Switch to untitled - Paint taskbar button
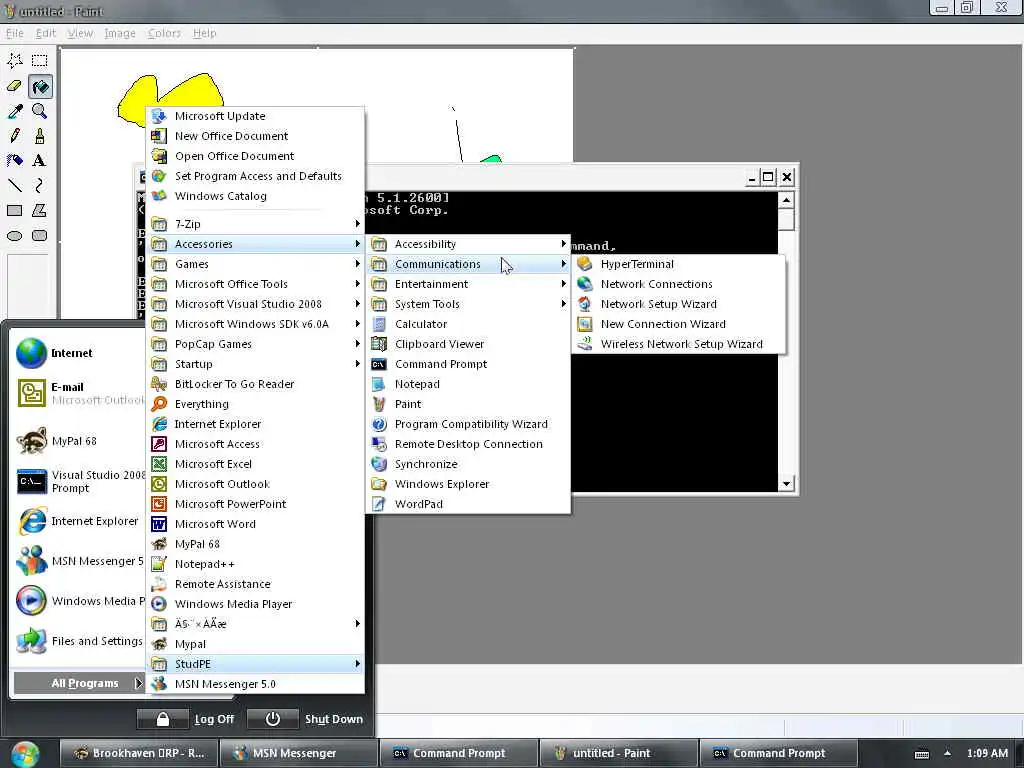1024x768 pixels. coord(618,753)
